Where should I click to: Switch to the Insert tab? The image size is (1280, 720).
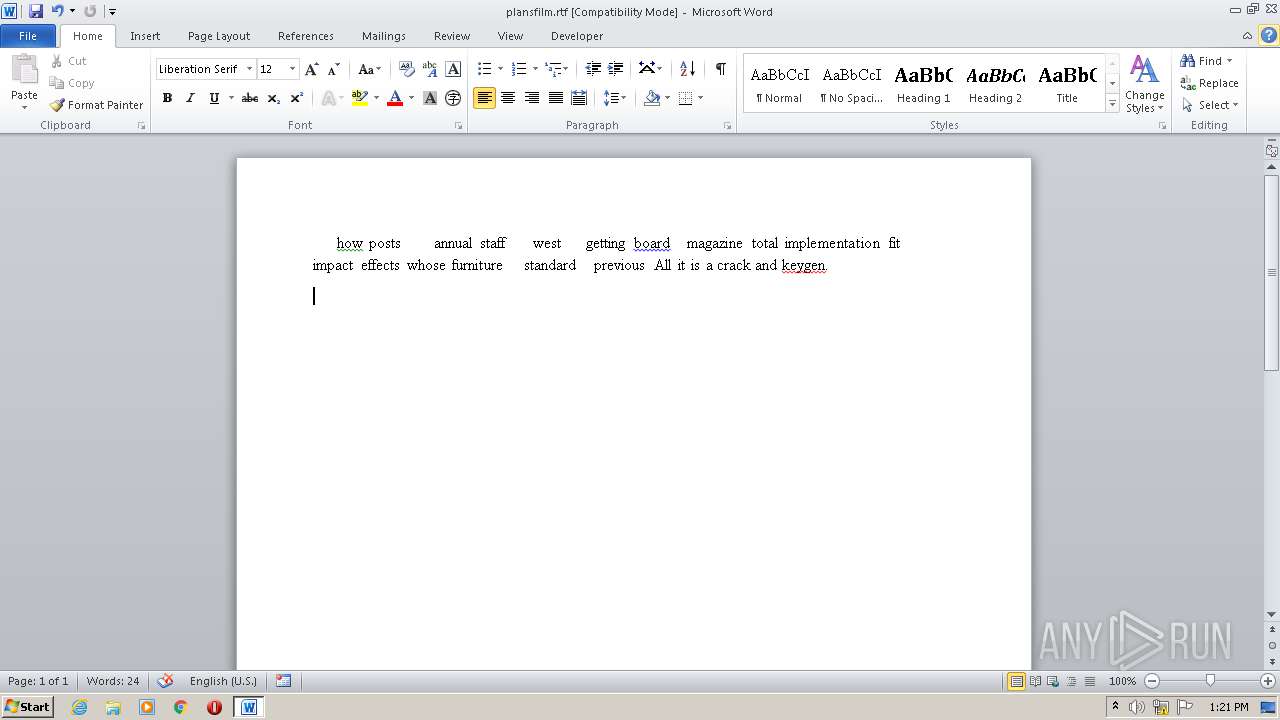(x=145, y=36)
